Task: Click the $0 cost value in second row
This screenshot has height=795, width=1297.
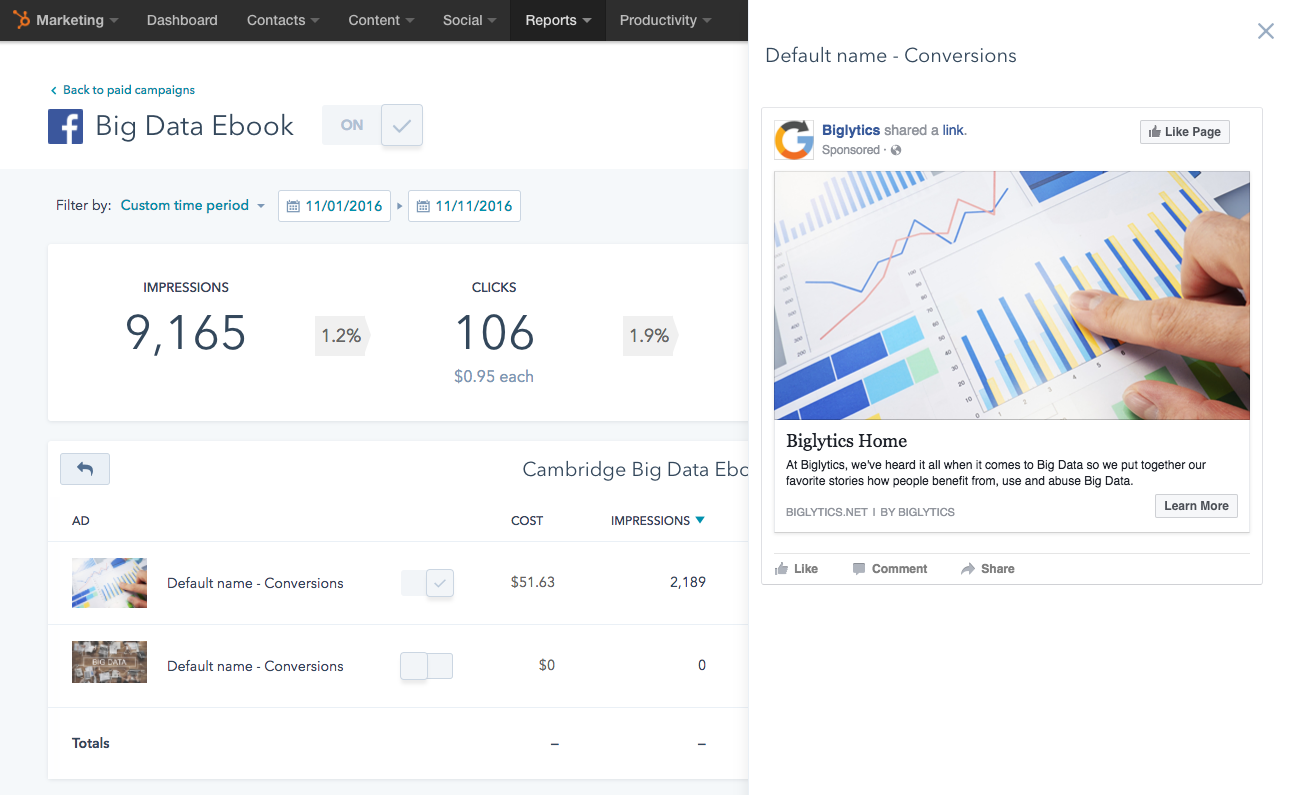Action: (546, 665)
